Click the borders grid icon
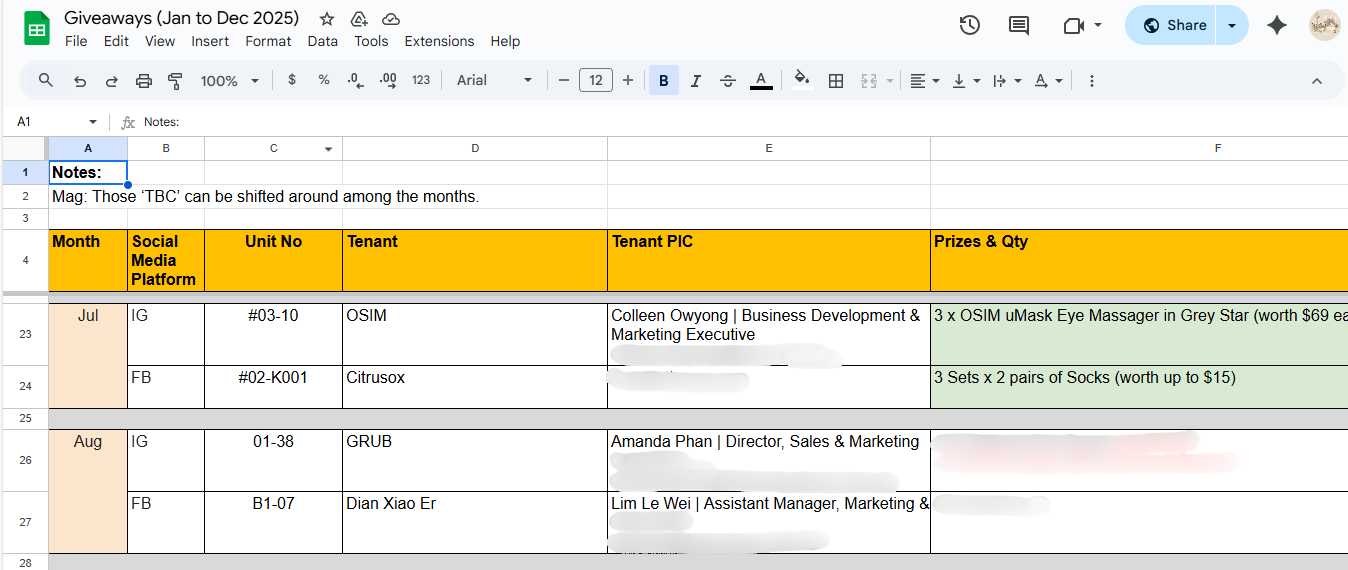The image size is (1348, 570). 836,81
